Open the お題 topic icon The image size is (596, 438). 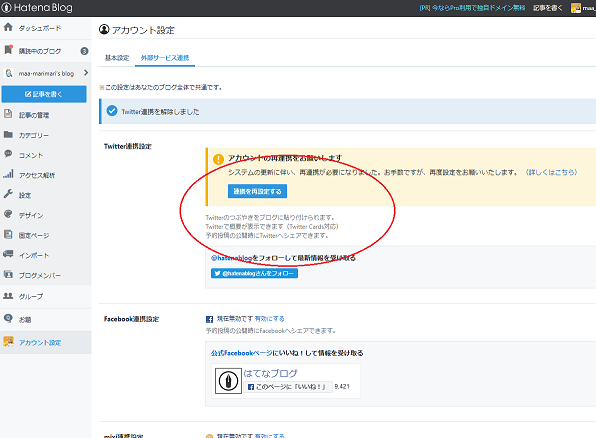click(x=8, y=318)
